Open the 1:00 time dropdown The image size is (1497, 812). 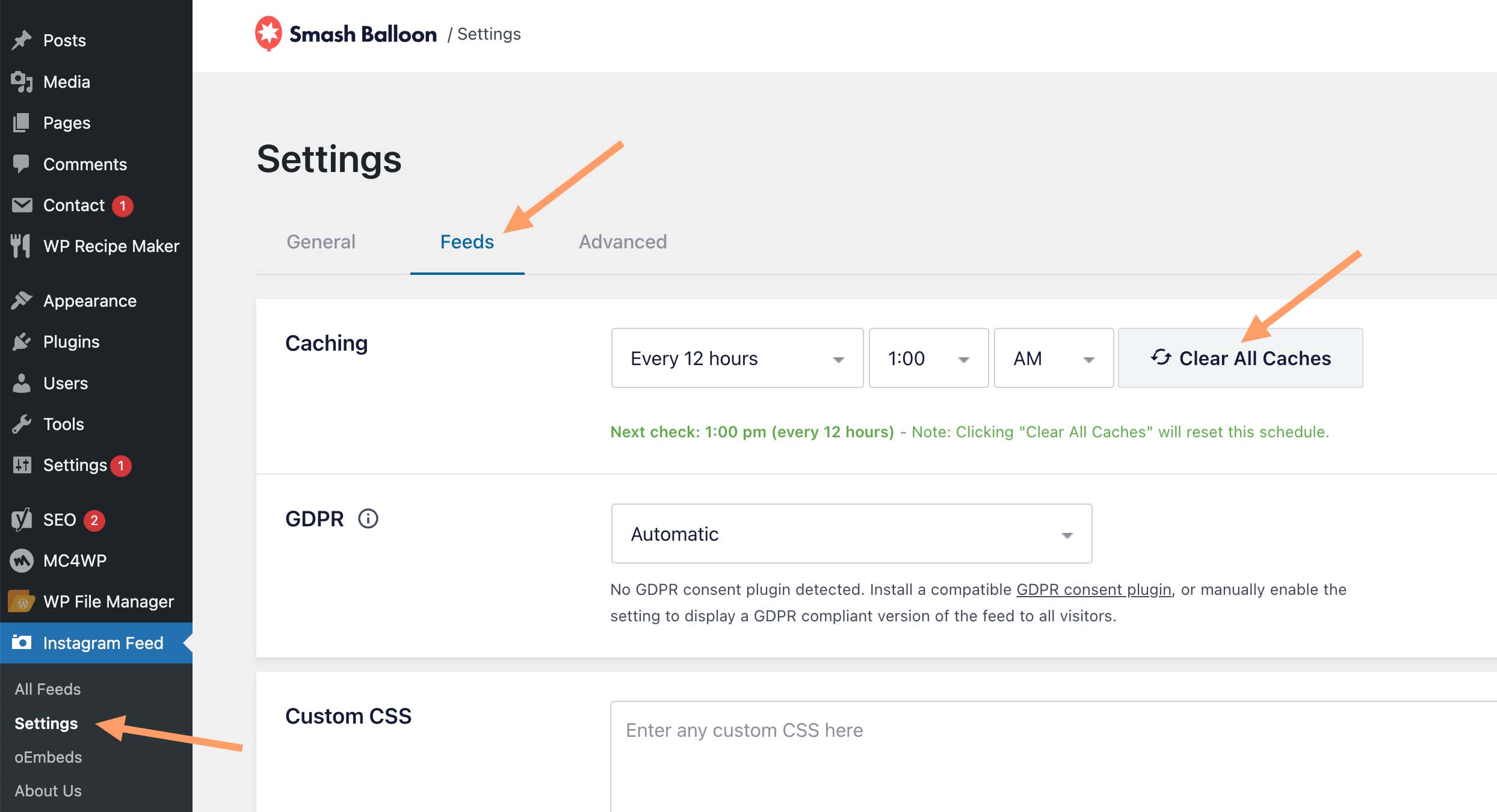point(928,358)
